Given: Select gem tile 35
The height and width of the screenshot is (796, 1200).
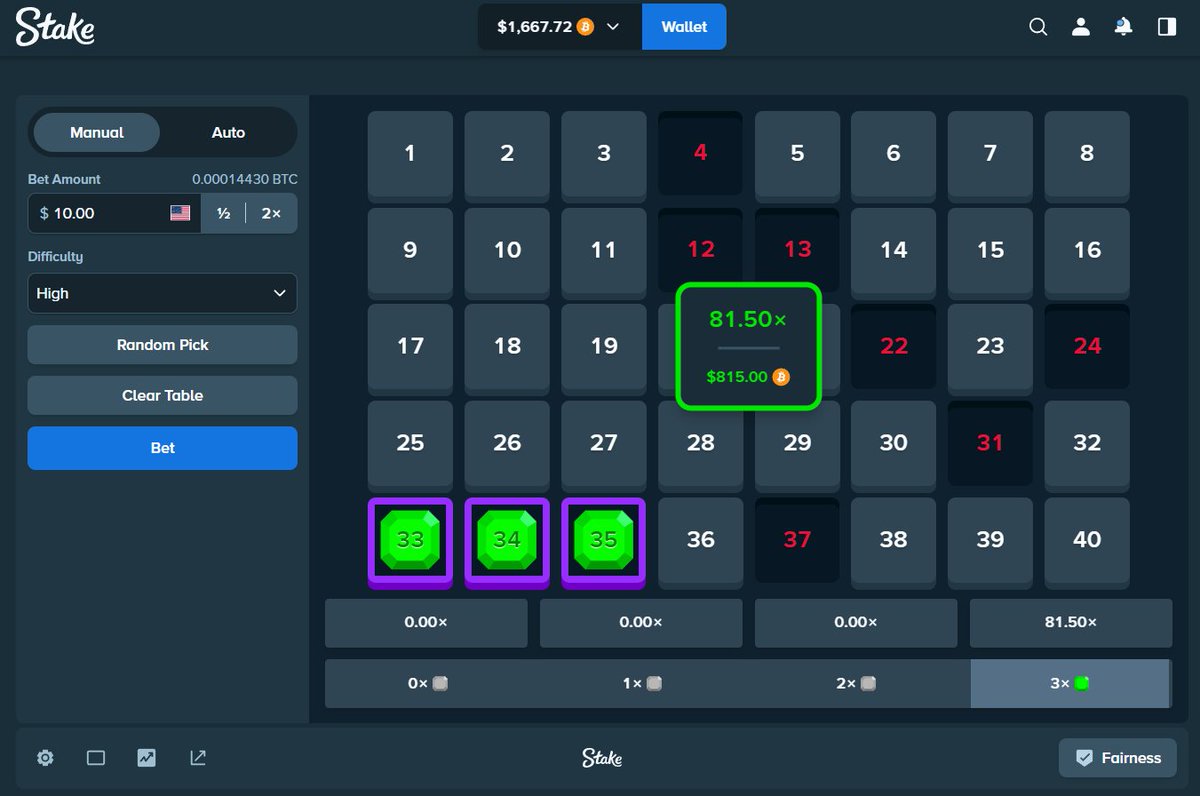Looking at the screenshot, I should [603, 540].
